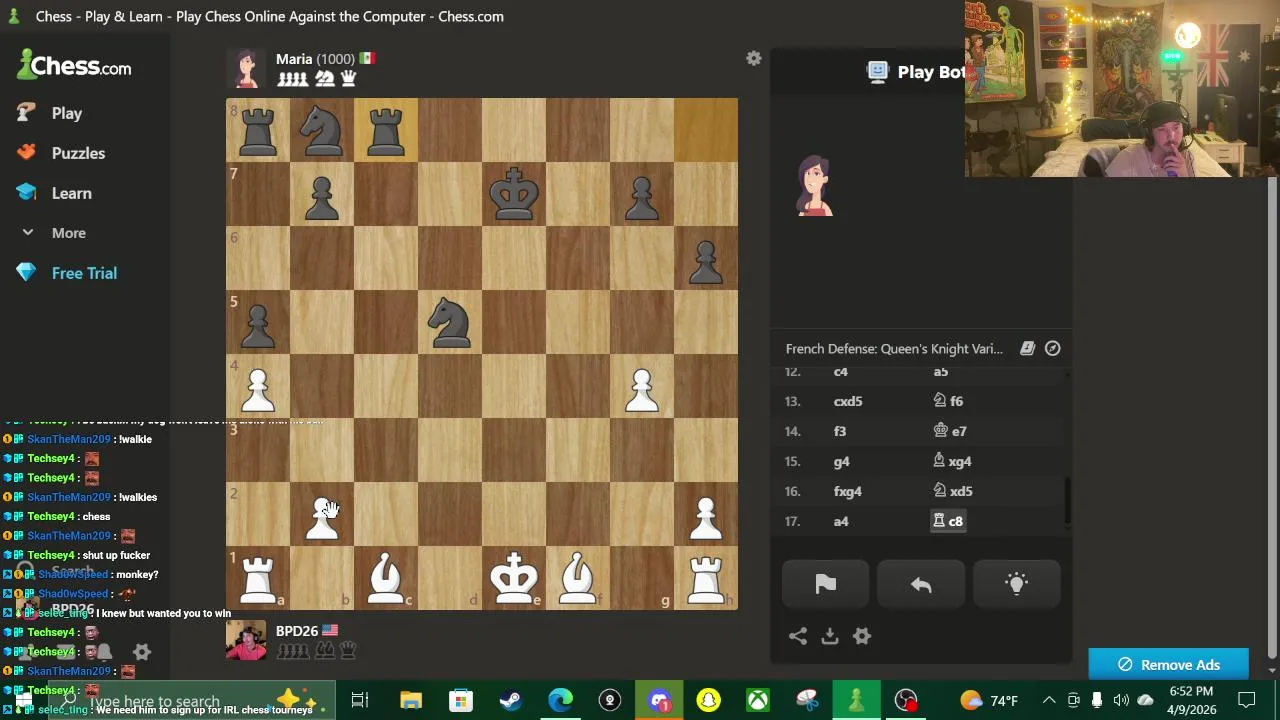This screenshot has height=720, width=1280.
Task: Click the share game icon
Action: pyautogui.click(x=798, y=636)
